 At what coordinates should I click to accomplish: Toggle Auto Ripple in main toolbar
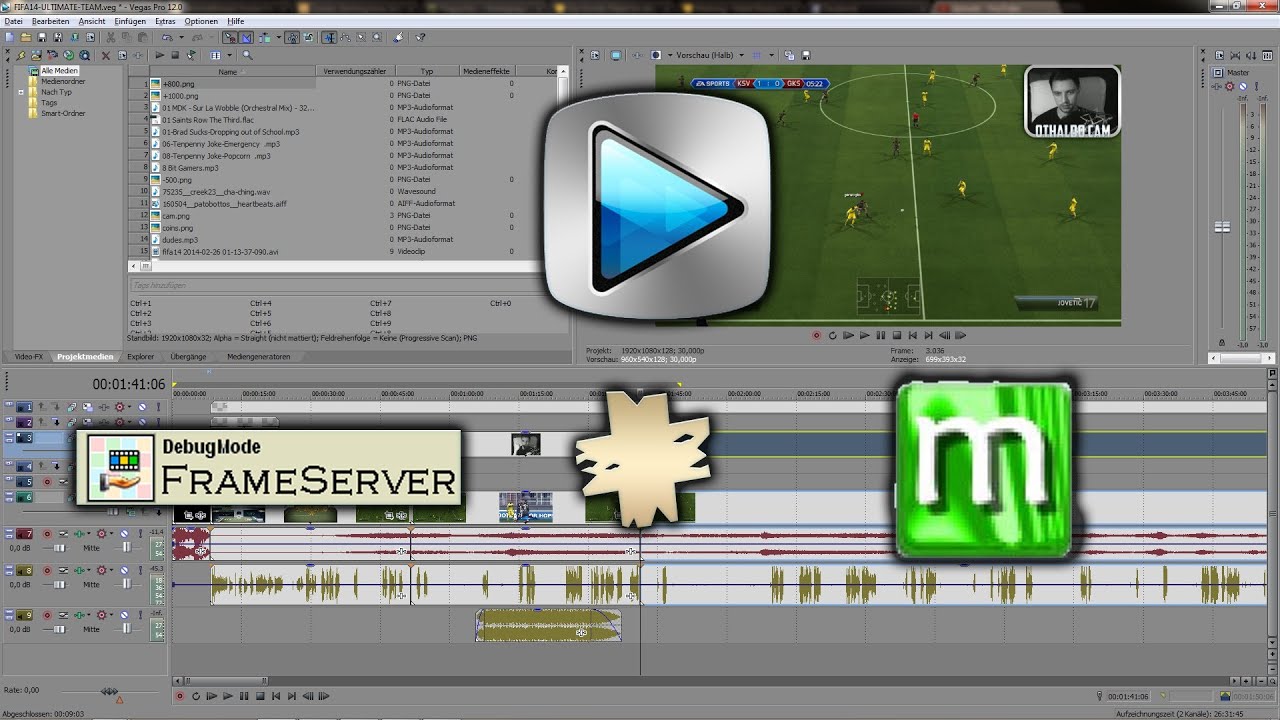(x=265, y=37)
